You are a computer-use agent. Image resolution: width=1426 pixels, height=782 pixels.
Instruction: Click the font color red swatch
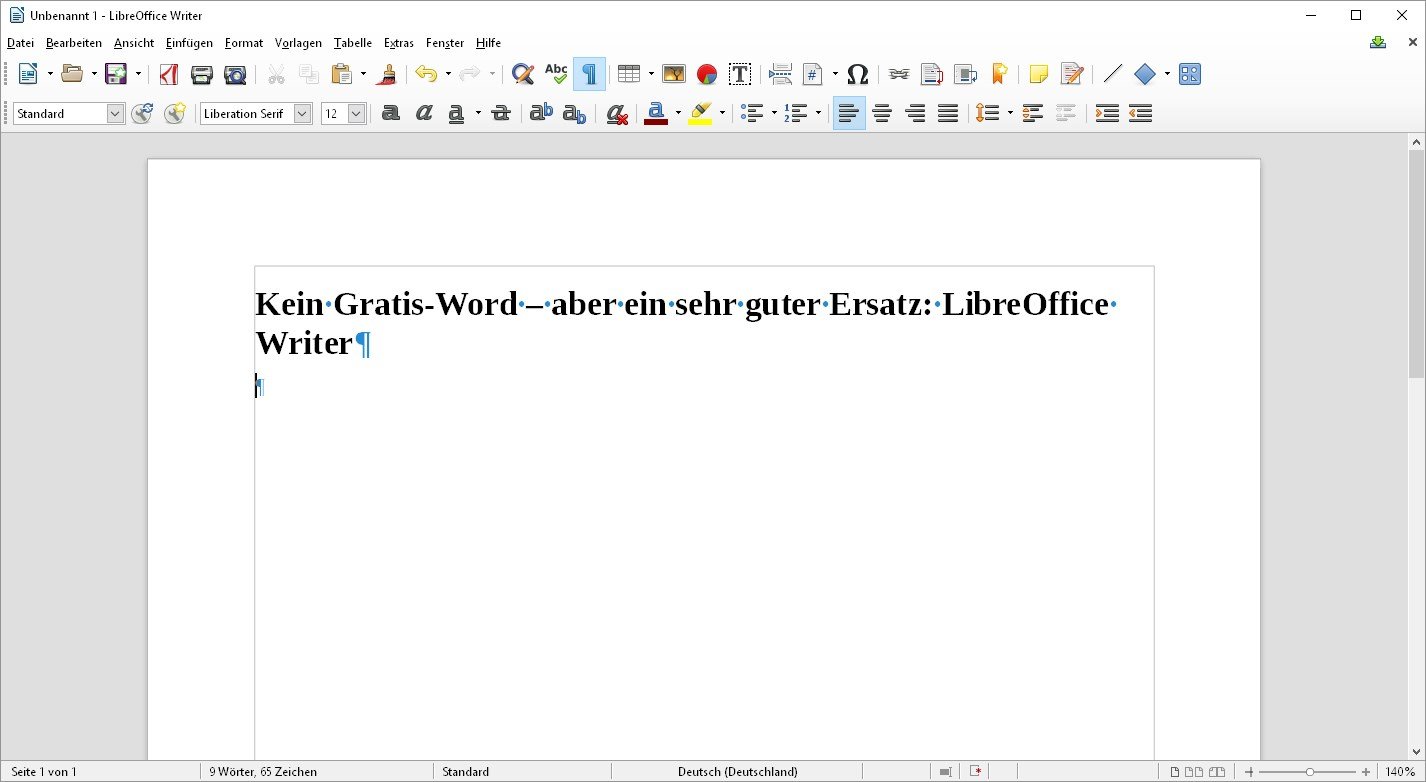656,114
